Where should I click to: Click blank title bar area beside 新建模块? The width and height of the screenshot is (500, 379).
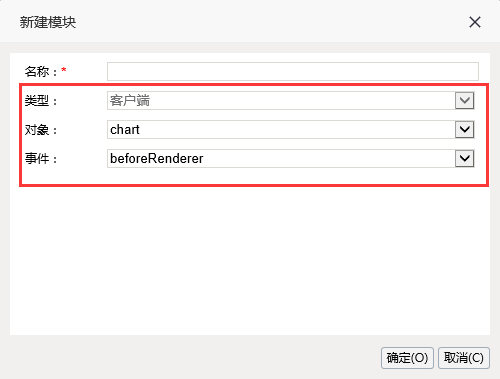(267, 22)
